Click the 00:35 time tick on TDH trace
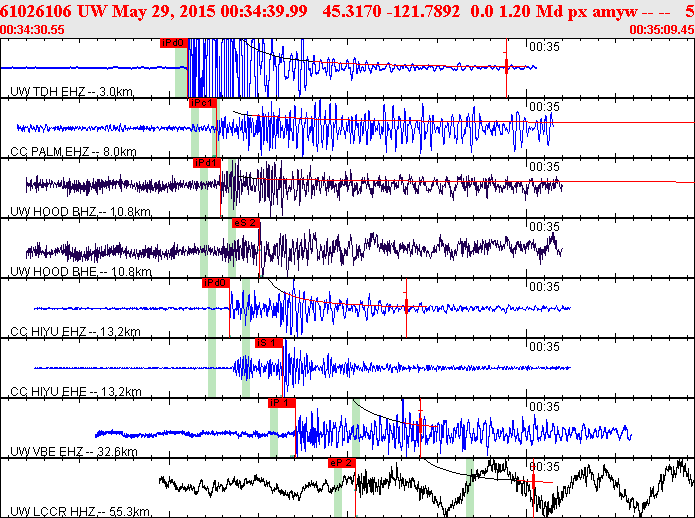Screen dimensions: 695x518 pyautogui.click(x=544, y=47)
